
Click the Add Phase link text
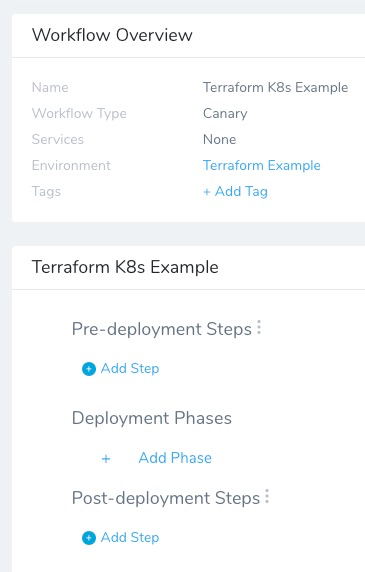click(175, 458)
